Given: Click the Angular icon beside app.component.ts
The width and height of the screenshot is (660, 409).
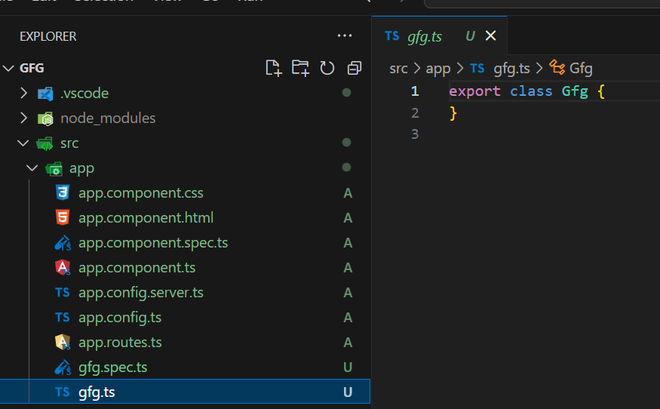Looking at the screenshot, I should [62, 267].
